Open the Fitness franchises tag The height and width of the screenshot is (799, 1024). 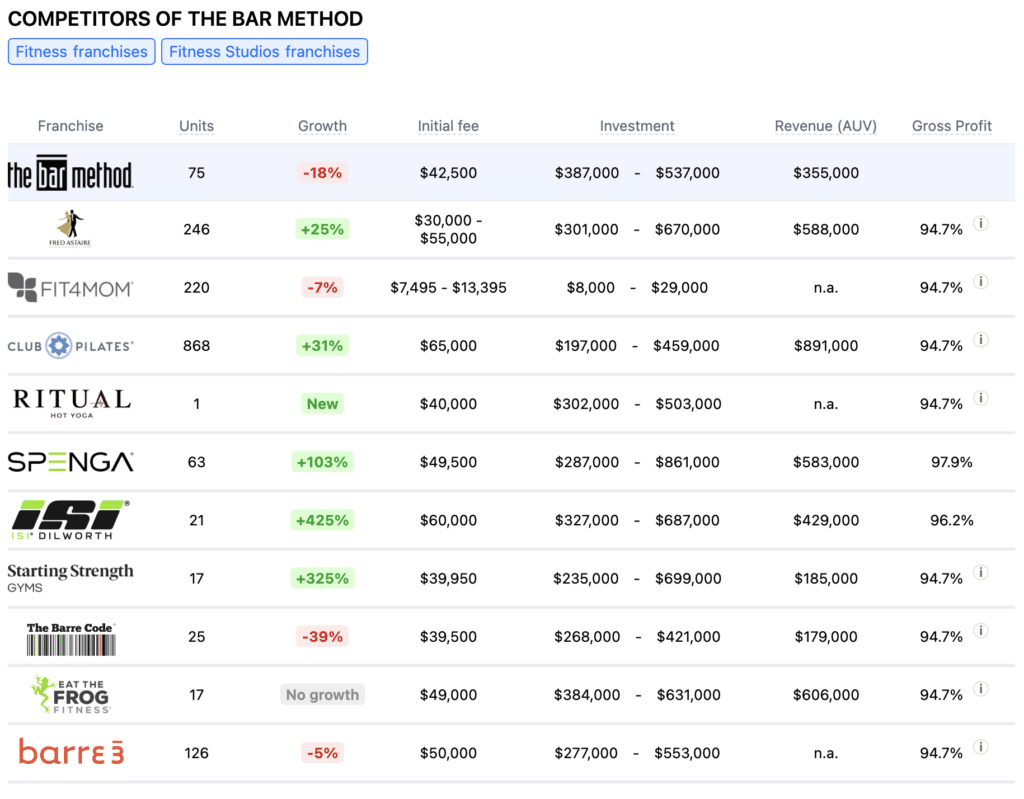tap(82, 52)
